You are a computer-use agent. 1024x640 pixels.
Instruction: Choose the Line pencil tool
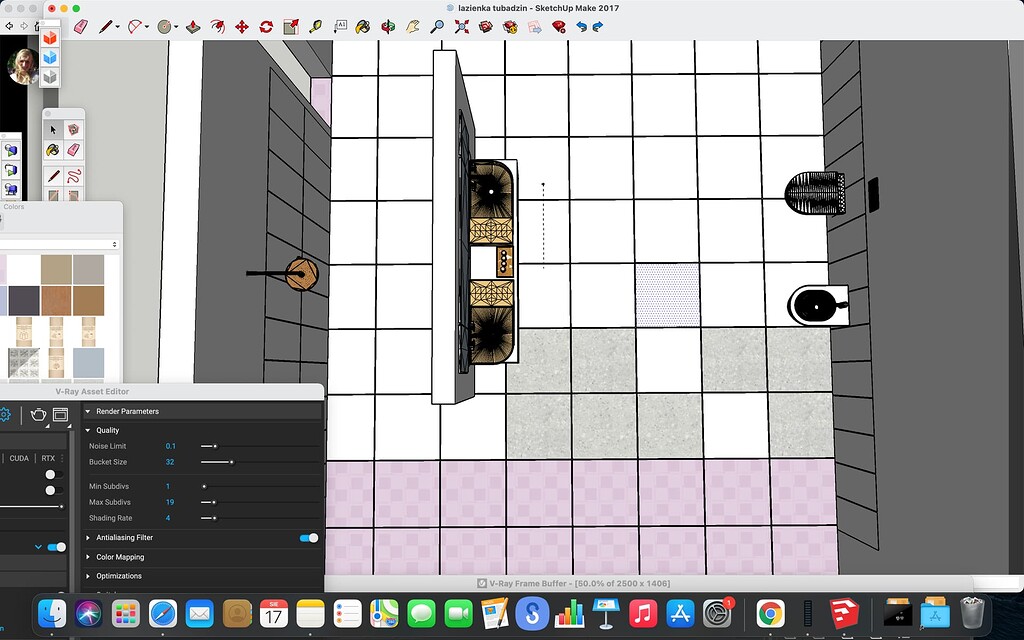[53, 176]
